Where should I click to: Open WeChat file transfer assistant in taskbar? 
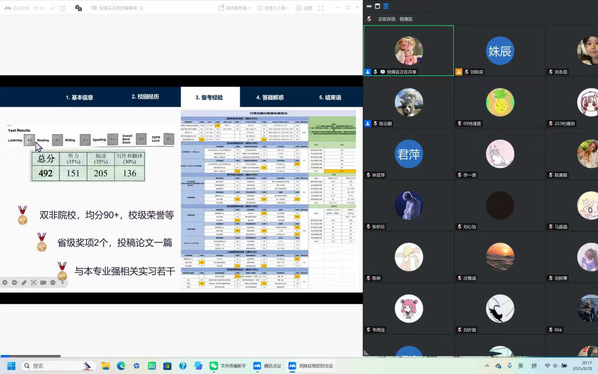[x=228, y=366]
